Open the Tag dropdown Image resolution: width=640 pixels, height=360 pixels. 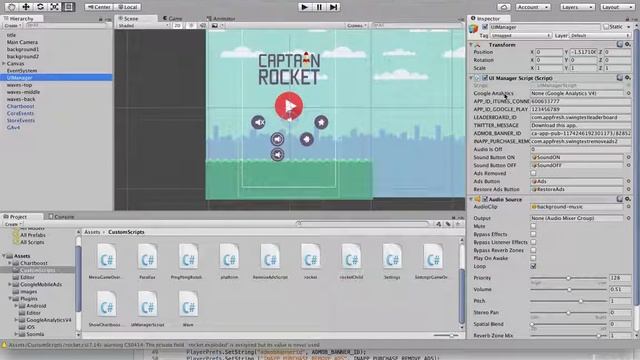coord(521,36)
